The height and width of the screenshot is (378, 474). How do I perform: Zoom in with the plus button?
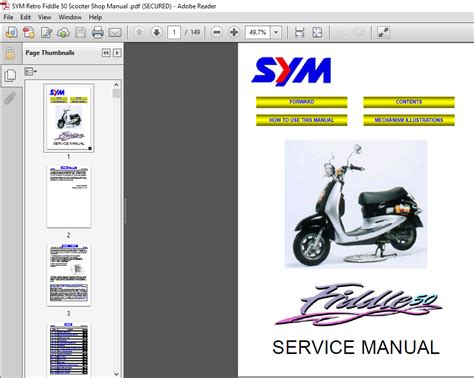(x=234, y=32)
